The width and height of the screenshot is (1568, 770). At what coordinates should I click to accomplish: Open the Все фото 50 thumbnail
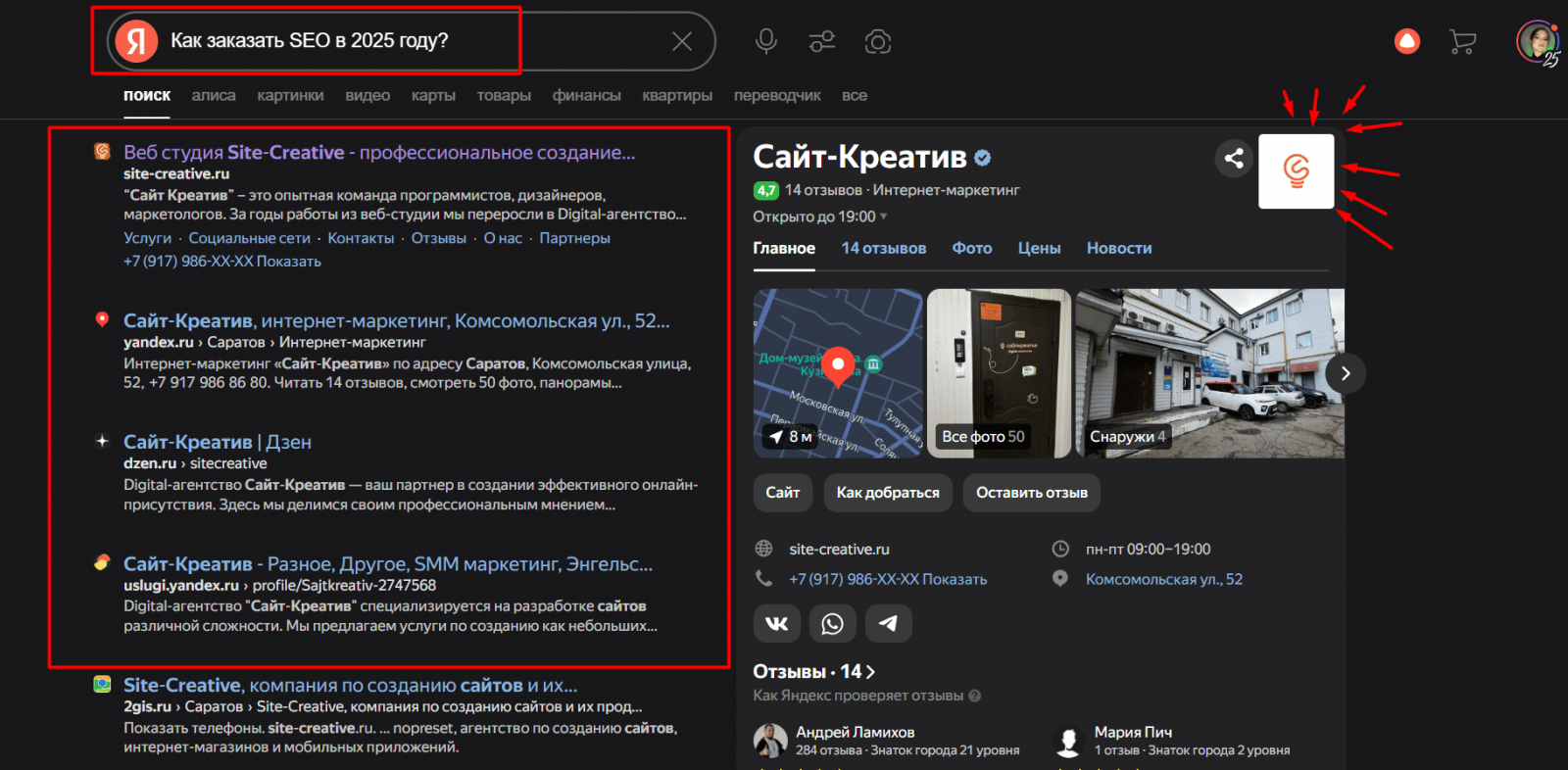coord(1000,373)
